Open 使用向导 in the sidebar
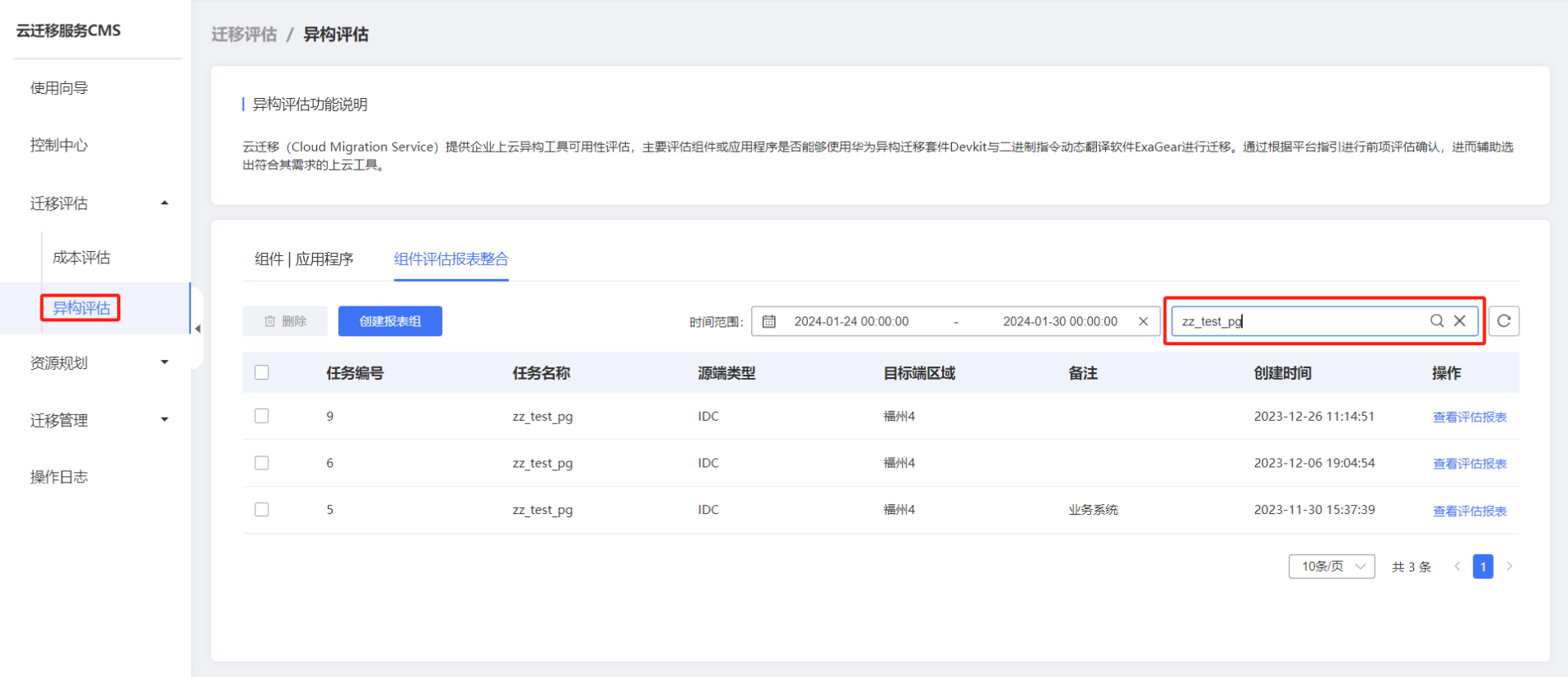This screenshot has height=677, width=1568. click(x=59, y=88)
